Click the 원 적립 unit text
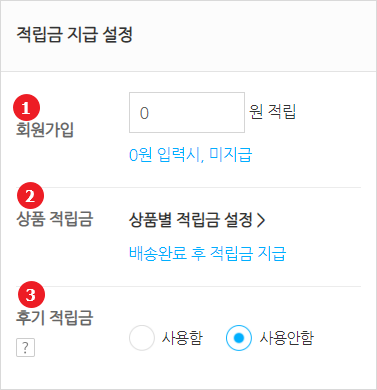The width and height of the screenshot is (377, 390). click(272, 112)
